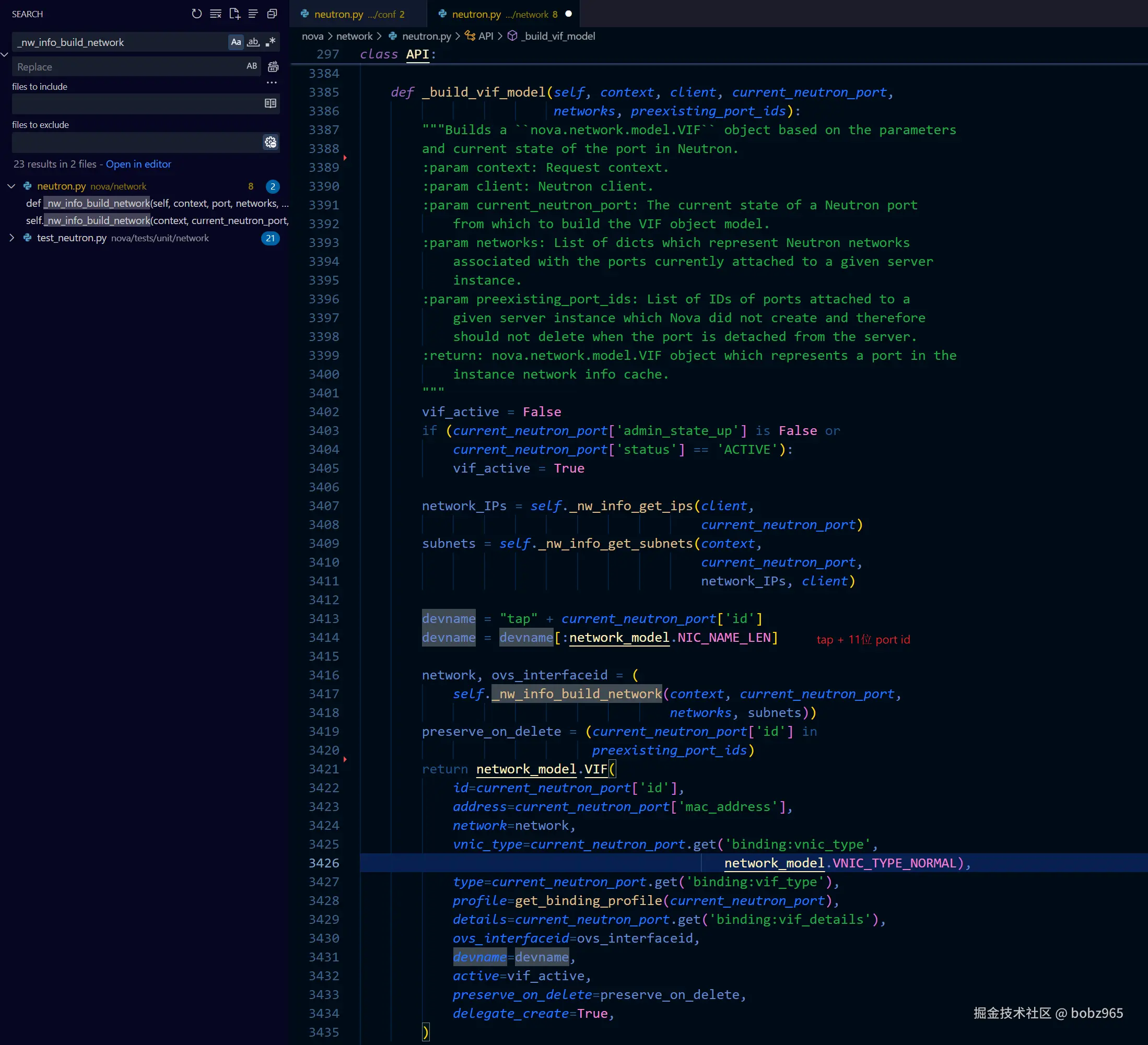Toggle search details with three dots
Screen dimensions: 1148x1045
[x=272, y=83]
